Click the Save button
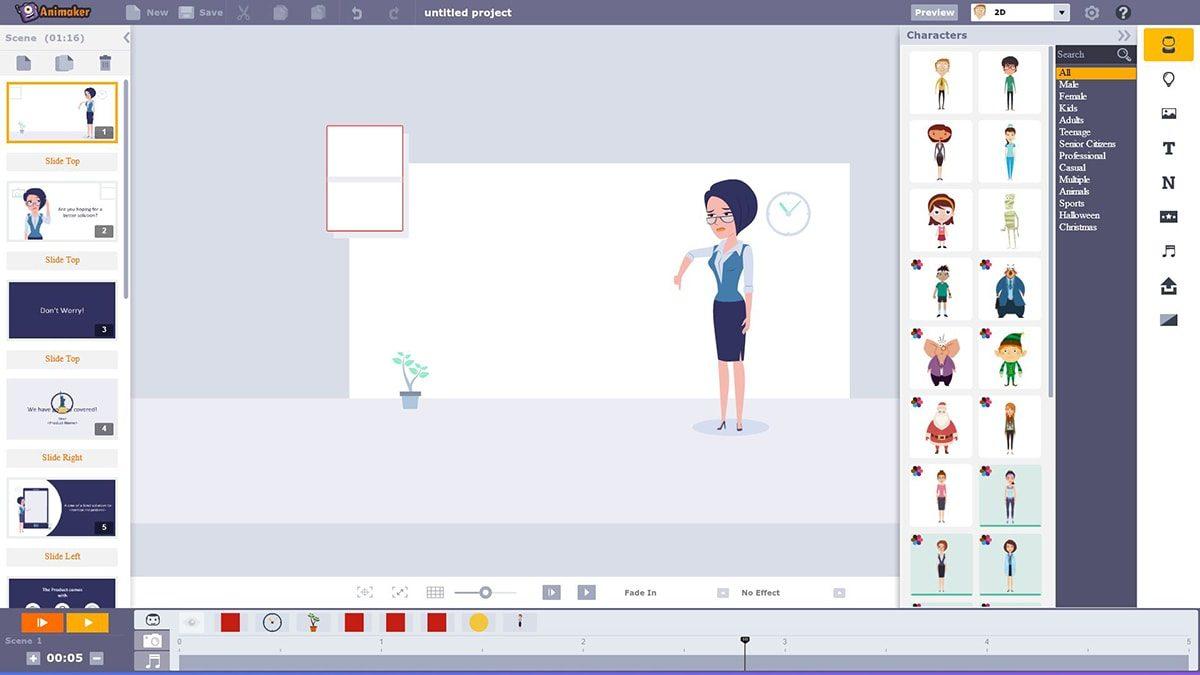 206,12
